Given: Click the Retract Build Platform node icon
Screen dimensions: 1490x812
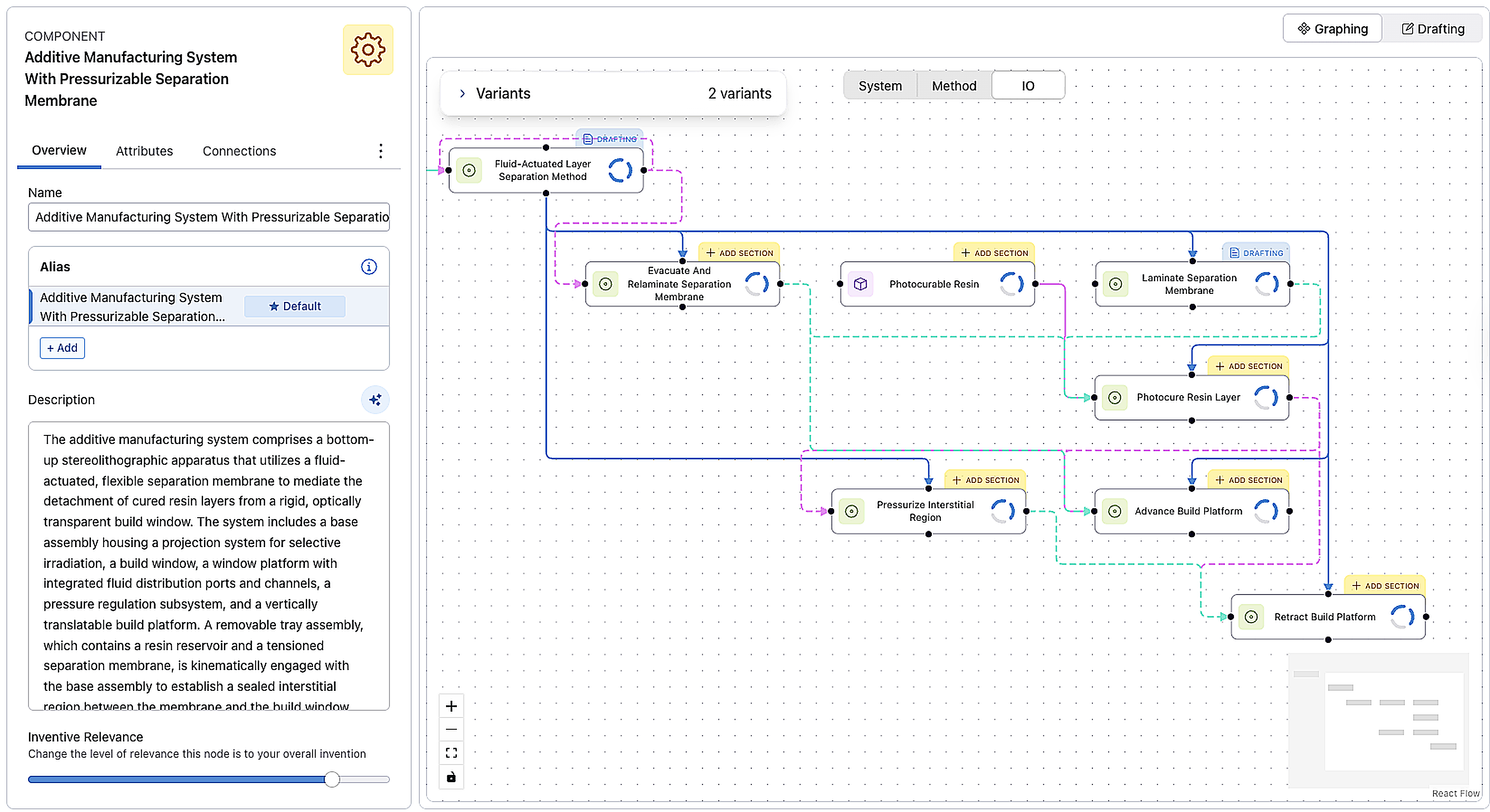Looking at the screenshot, I should tap(1251, 617).
